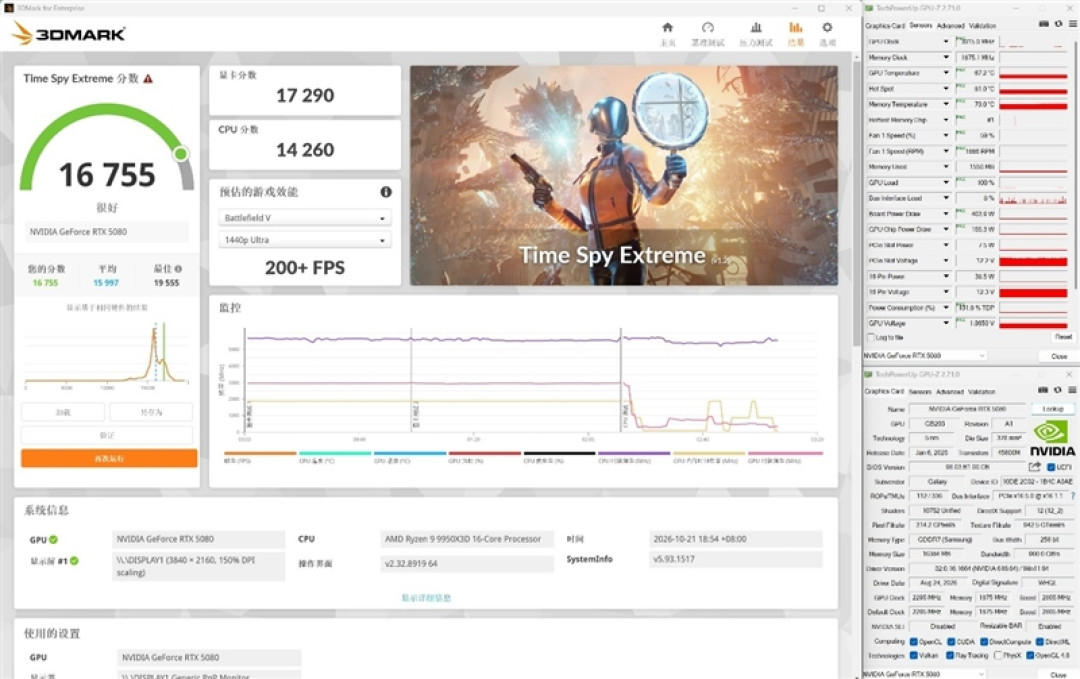Click the refresh icon in upper GPU-Z window
1080x679 pixels.
[1058, 24]
